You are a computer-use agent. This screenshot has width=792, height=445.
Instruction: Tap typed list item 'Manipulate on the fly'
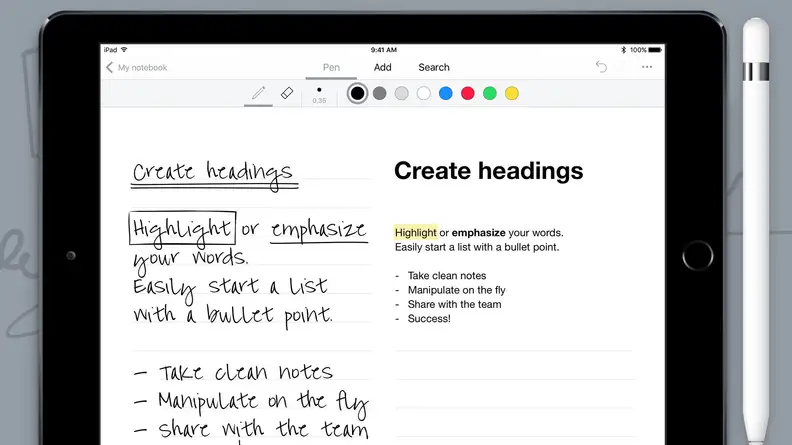coord(457,290)
